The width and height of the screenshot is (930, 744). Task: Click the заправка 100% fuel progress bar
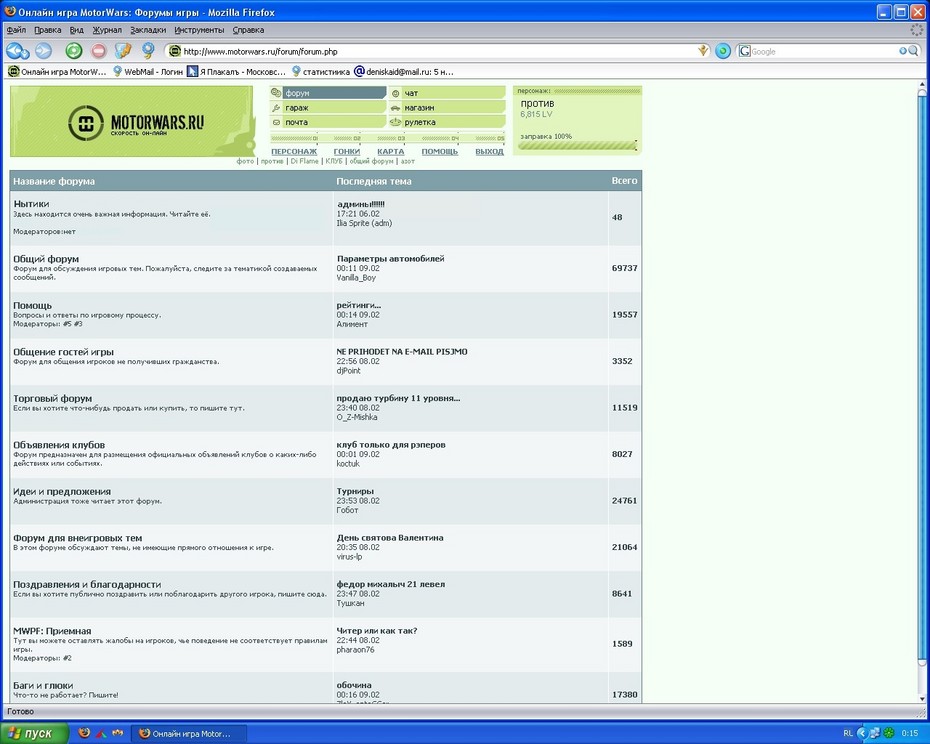coord(578,145)
